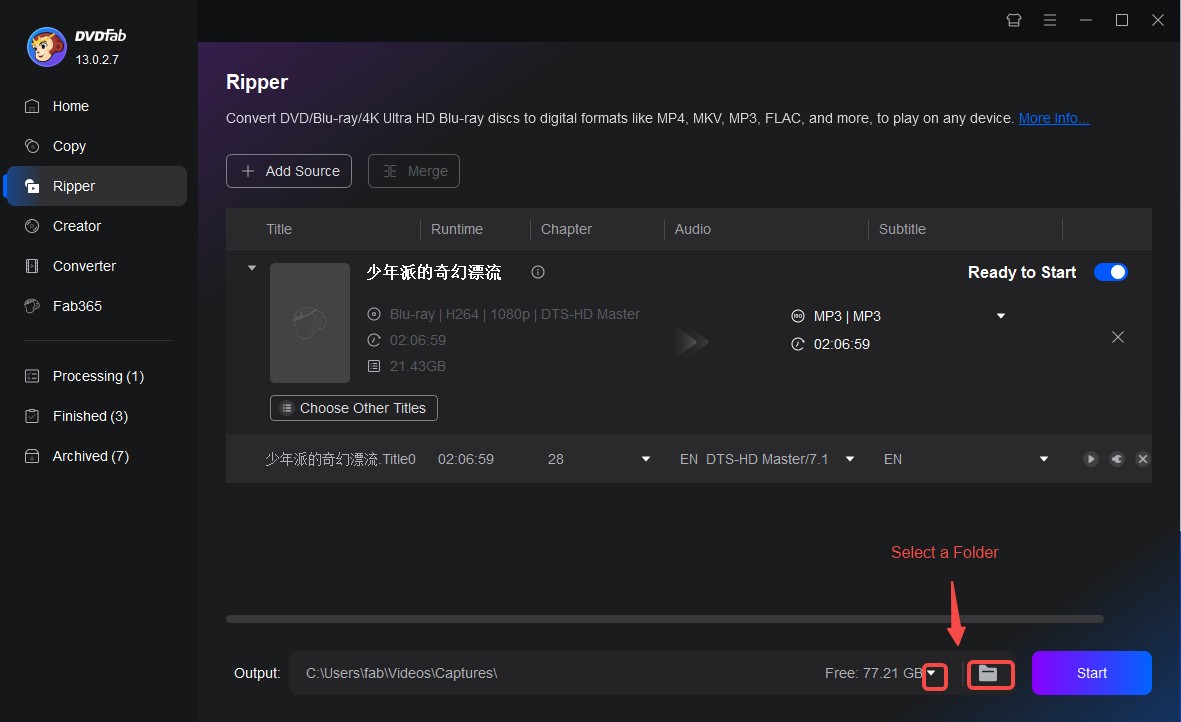Image resolution: width=1181 pixels, height=722 pixels.
Task: Click the Merge button
Action: click(414, 171)
